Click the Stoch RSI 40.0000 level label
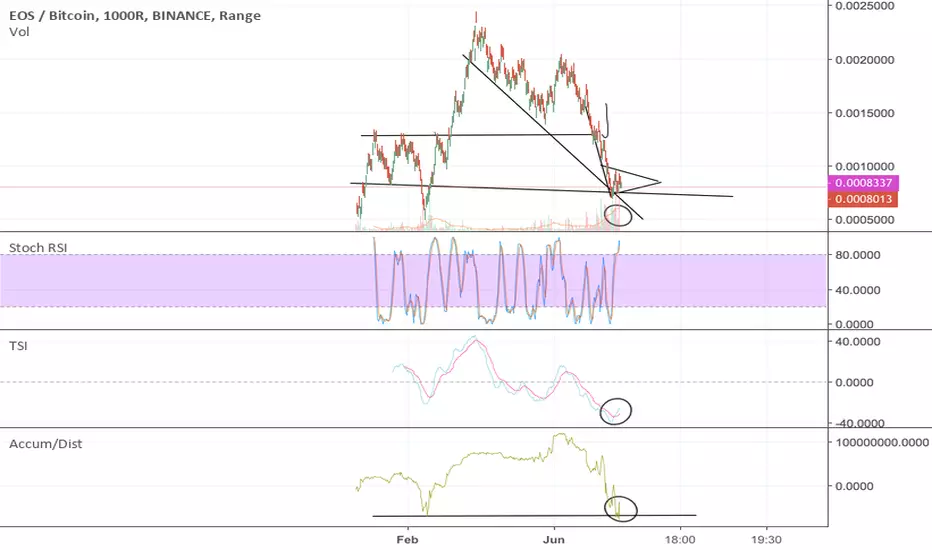 (x=858, y=290)
